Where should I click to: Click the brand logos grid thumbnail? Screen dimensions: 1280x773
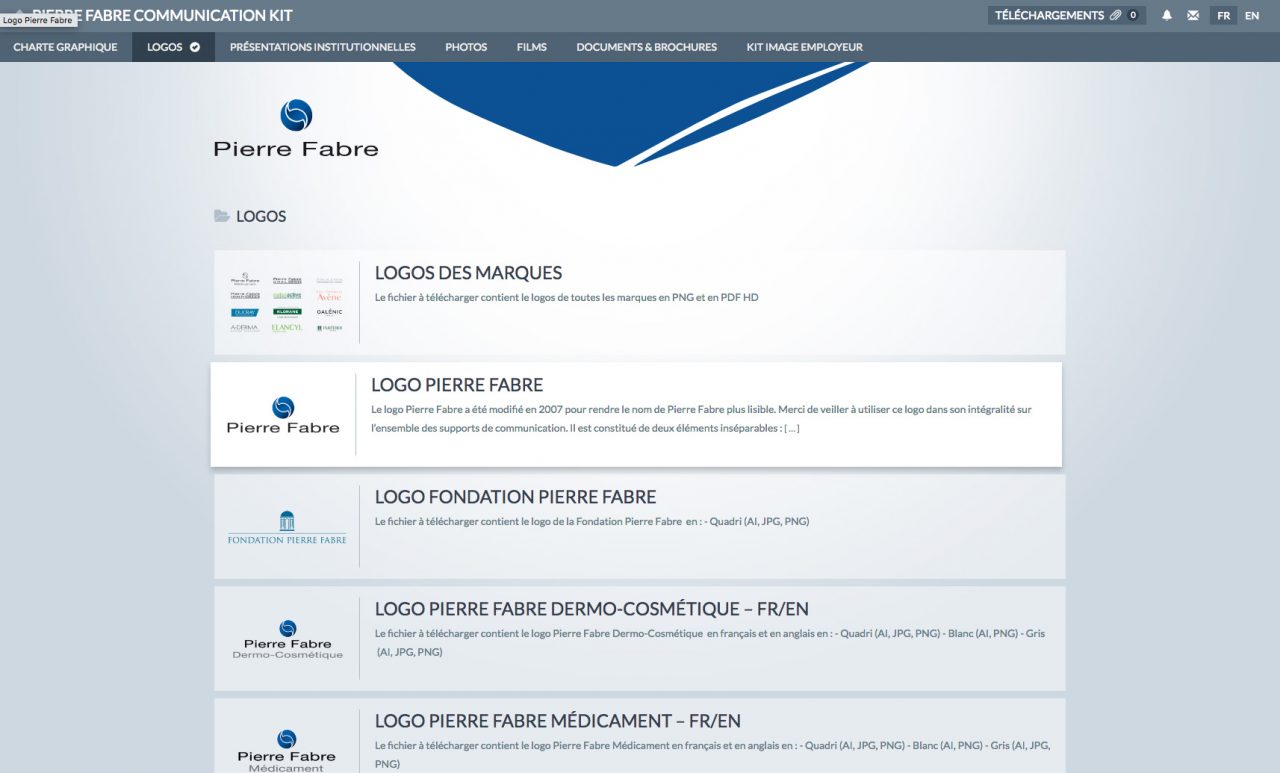click(287, 303)
